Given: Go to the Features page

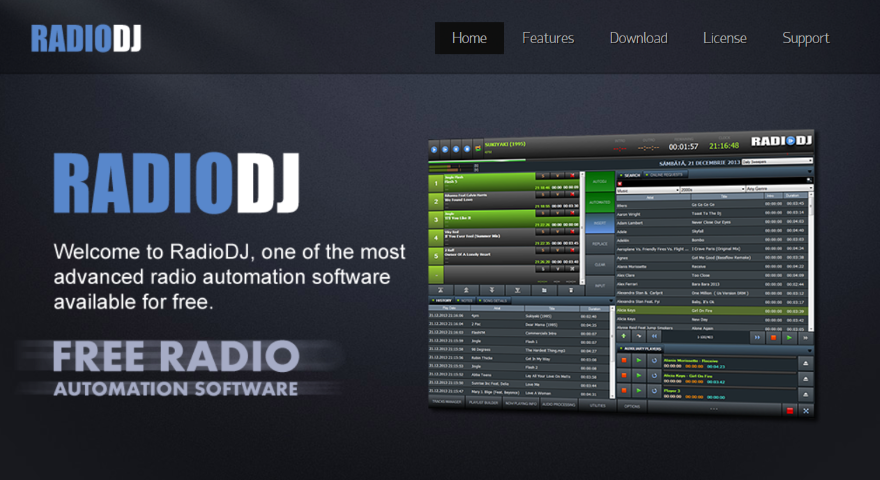Looking at the screenshot, I should 548,38.
